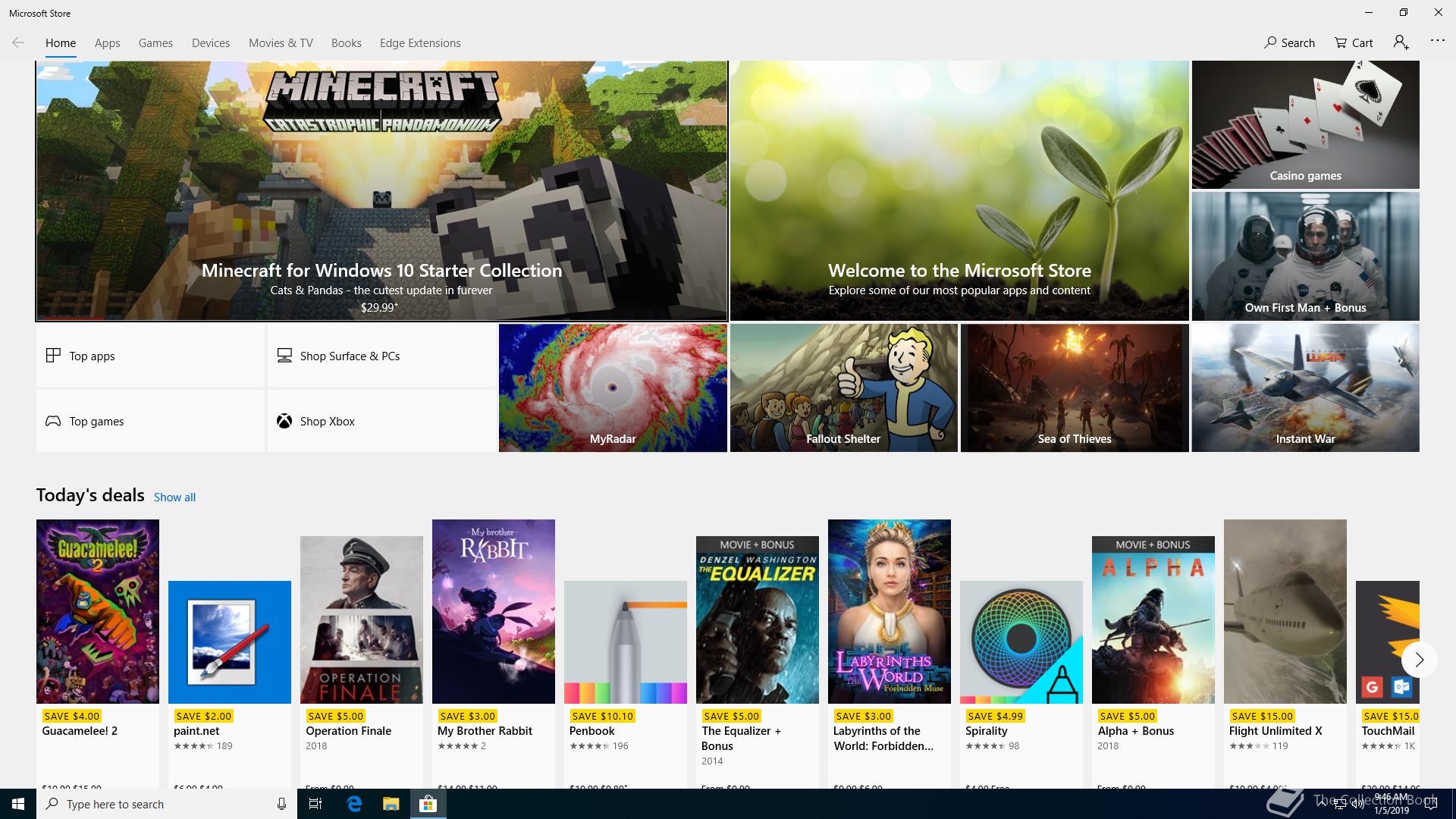Screen dimensions: 1456x819
Task: Click the Microsoft Store taskbar icon
Action: 428,804
